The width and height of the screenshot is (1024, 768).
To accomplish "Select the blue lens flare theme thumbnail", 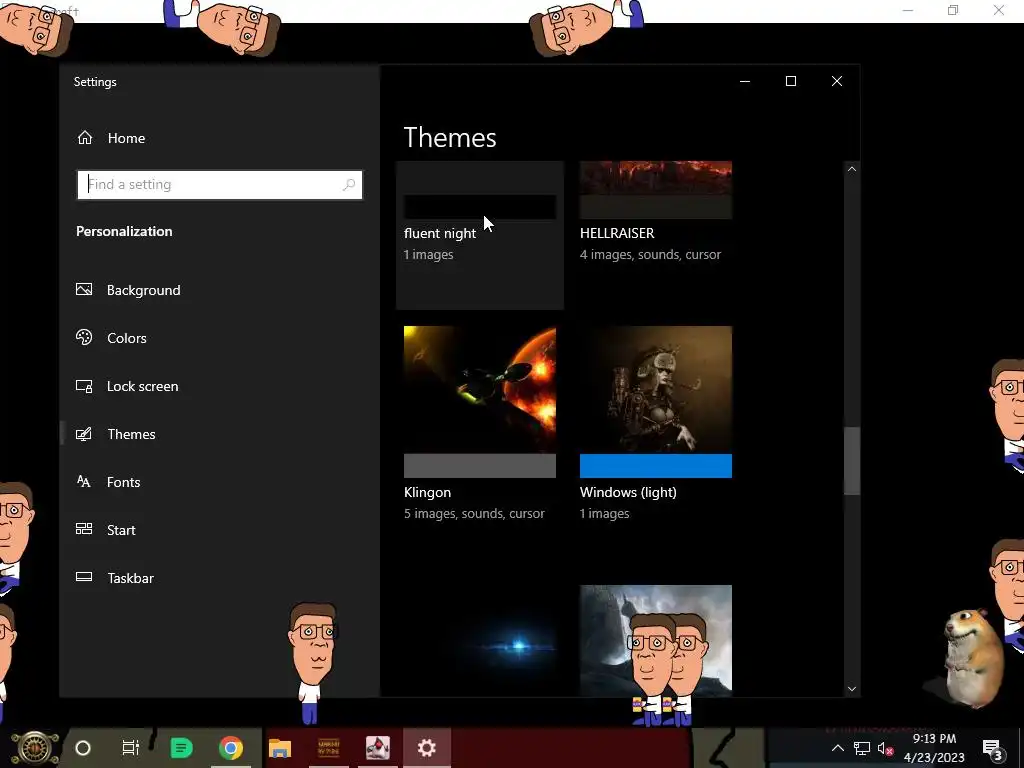I will pyautogui.click(x=479, y=641).
